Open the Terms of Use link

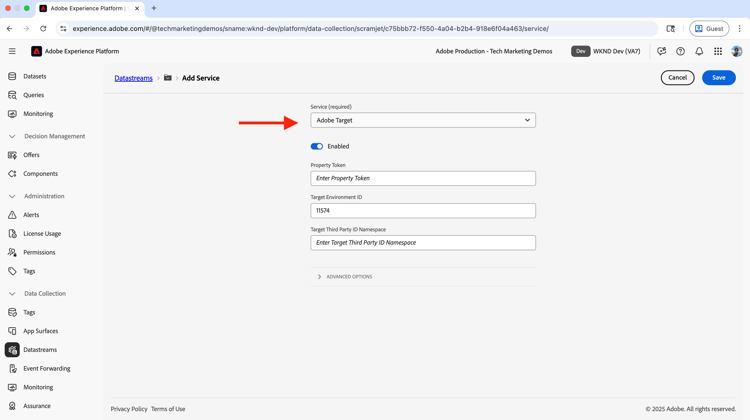click(168, 409)
